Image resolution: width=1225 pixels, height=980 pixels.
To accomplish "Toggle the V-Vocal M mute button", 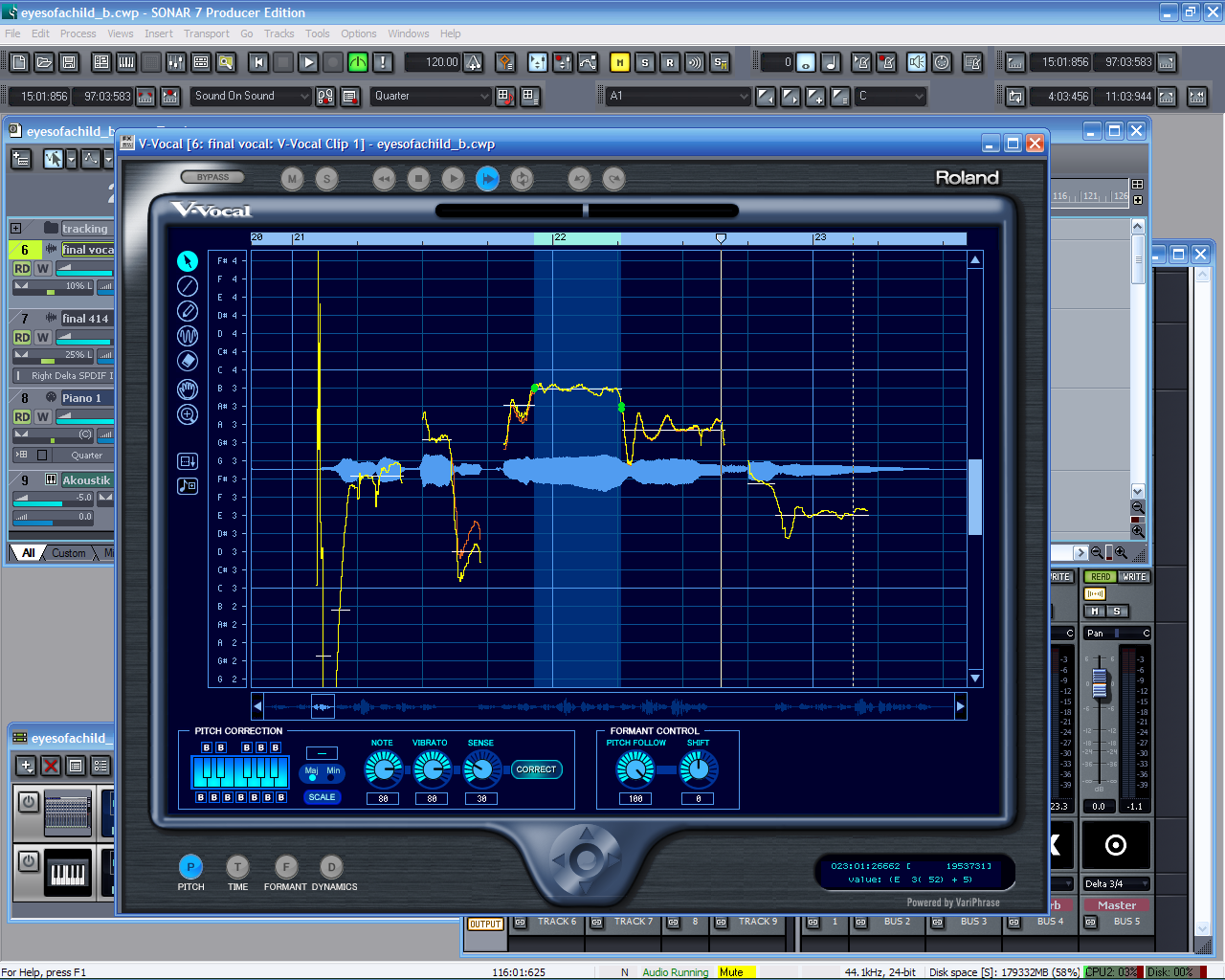I will tap(293, 179).
